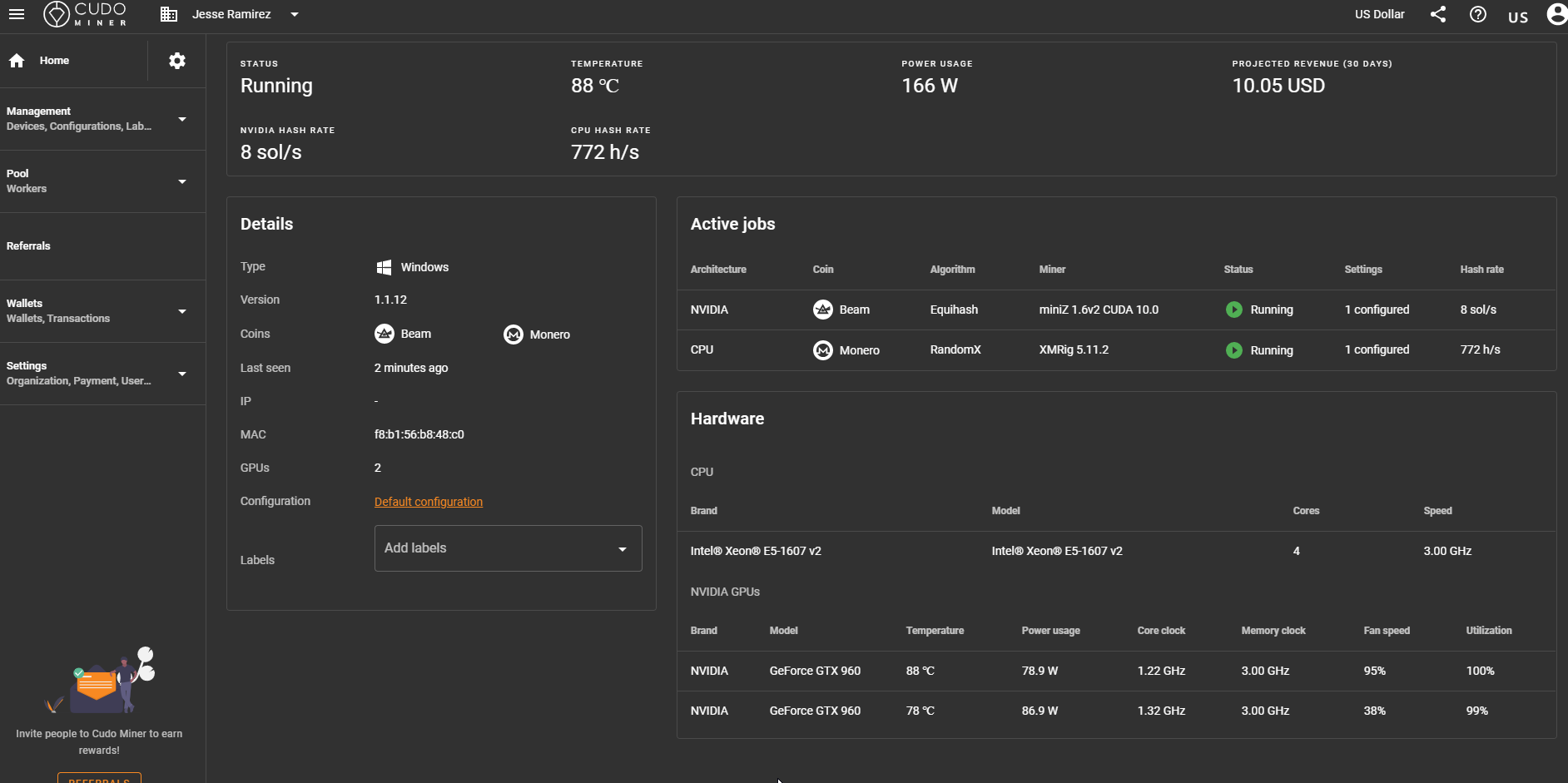This screenshot has width=1568, height=783.
Task: Click the Intel Xeon E5-1607 v2 brand cell
Action: pos(756,551)
